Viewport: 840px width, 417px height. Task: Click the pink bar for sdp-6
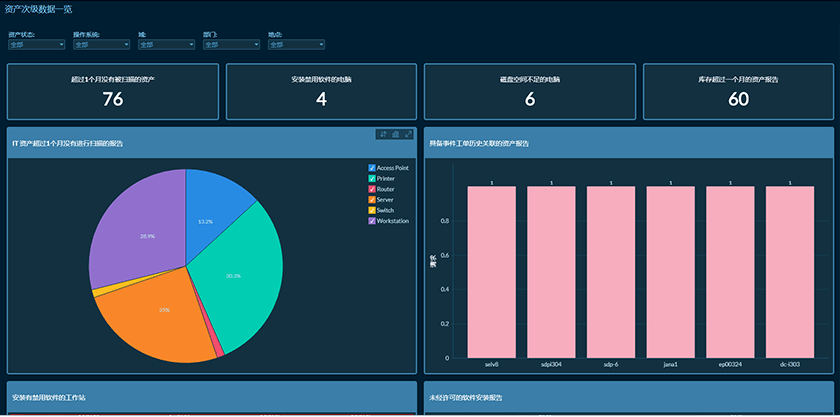click(611, 272)
